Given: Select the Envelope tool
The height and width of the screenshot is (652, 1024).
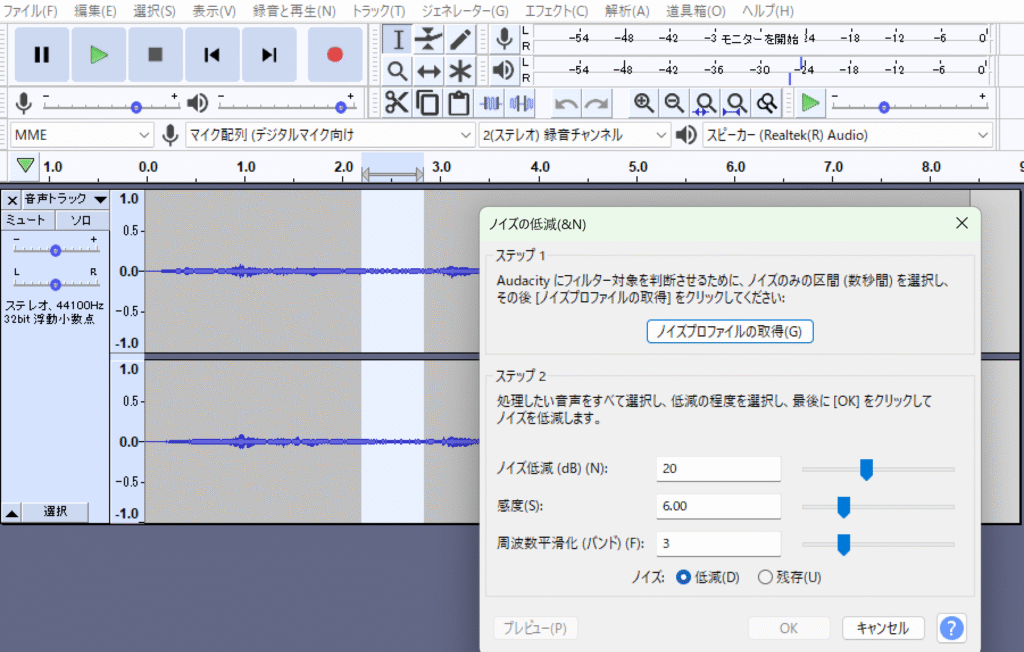Looking at the screenshot, I should point(429,40).
